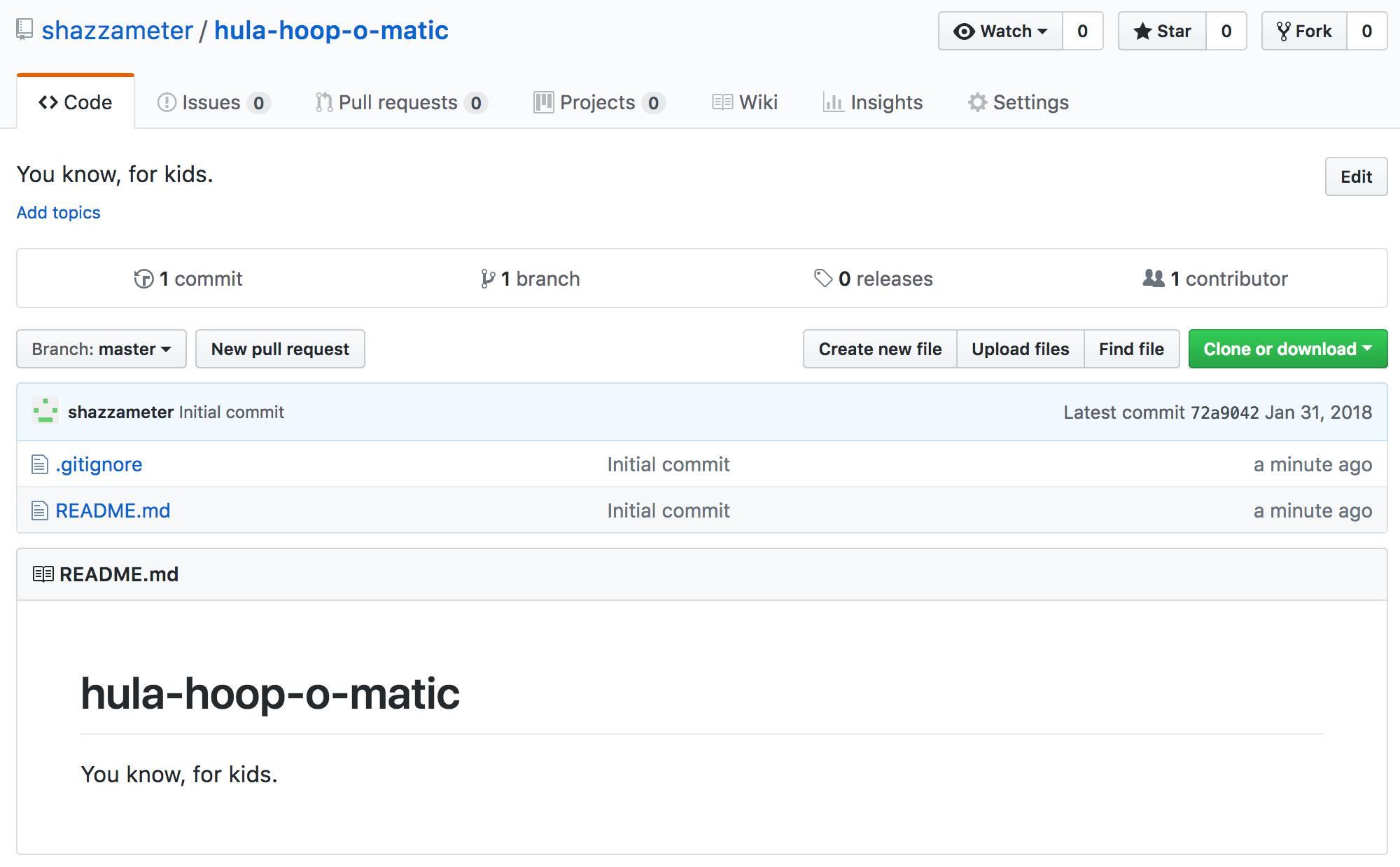Expand the Clone or download dropdown
The height and width of the screenshot is (867, 1400).
coord(1287,348)
